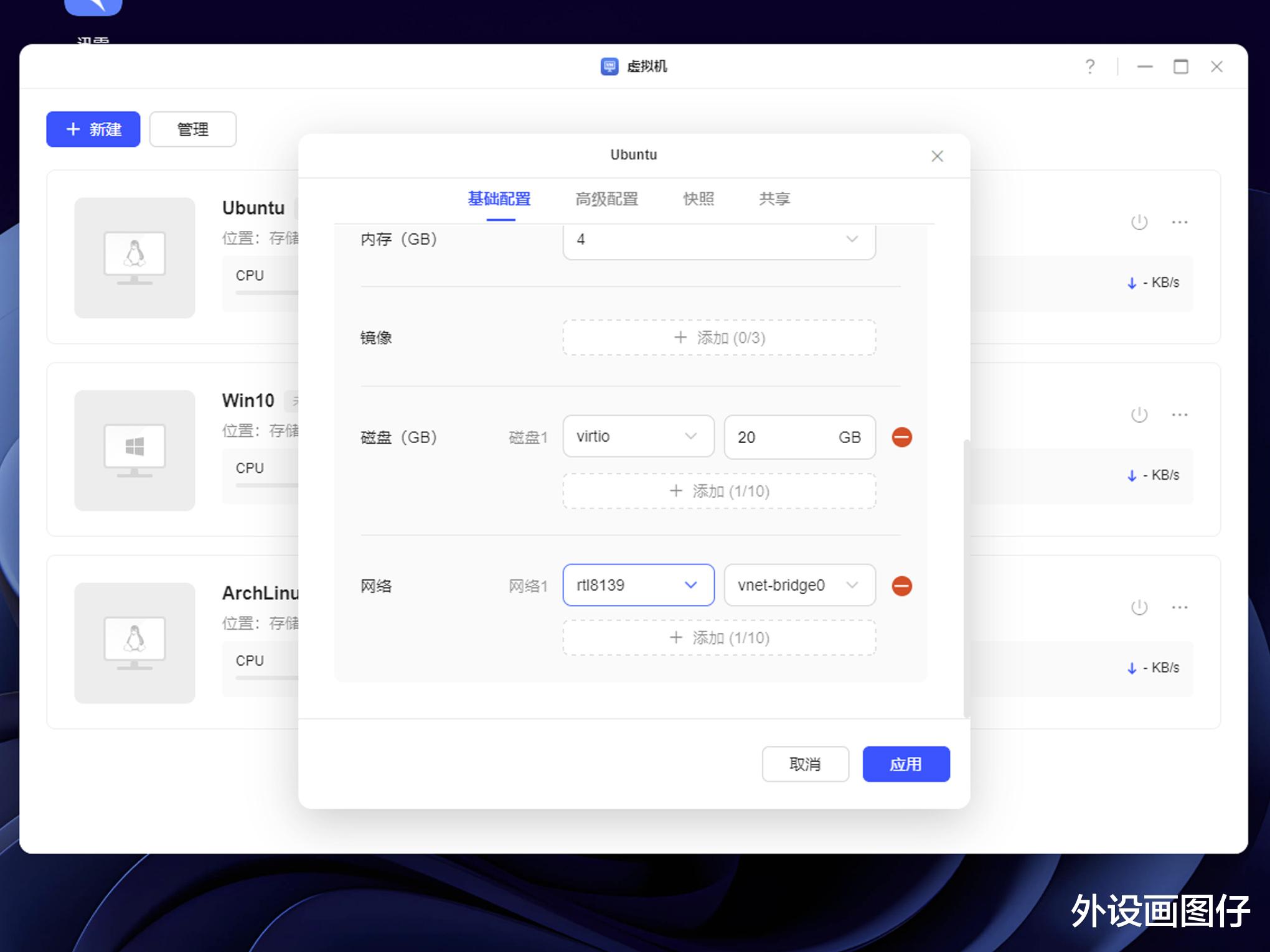Viewport: 1270px width, 952px height.
Task: Click the disk size input field
Action: [781, 437]
